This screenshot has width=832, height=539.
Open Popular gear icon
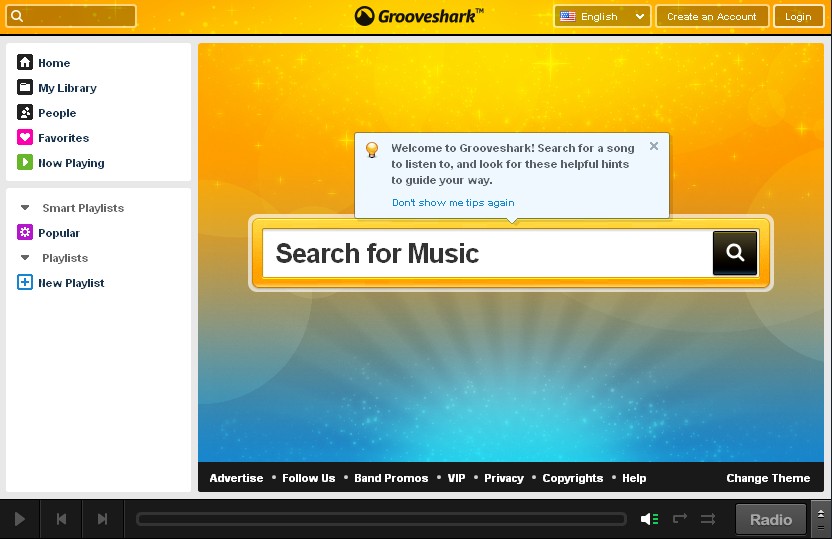tap(25, 232)
